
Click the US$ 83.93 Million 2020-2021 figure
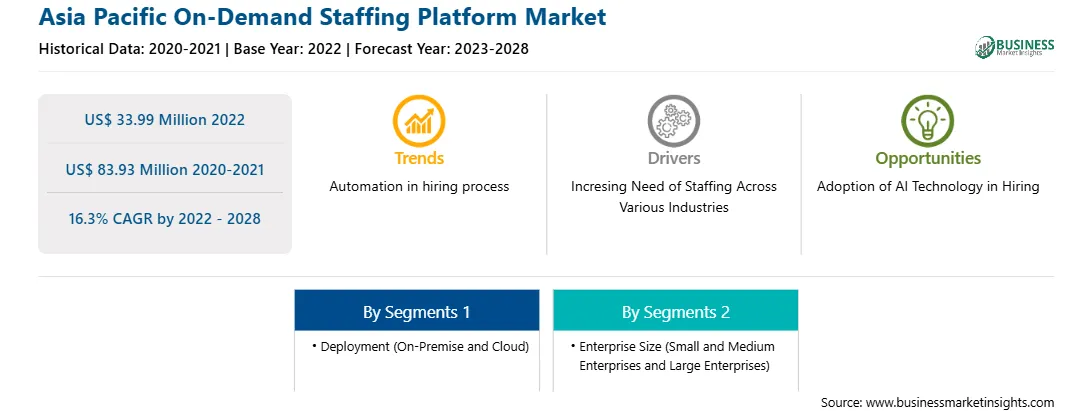pyautogui.click(x=165, y=169)
